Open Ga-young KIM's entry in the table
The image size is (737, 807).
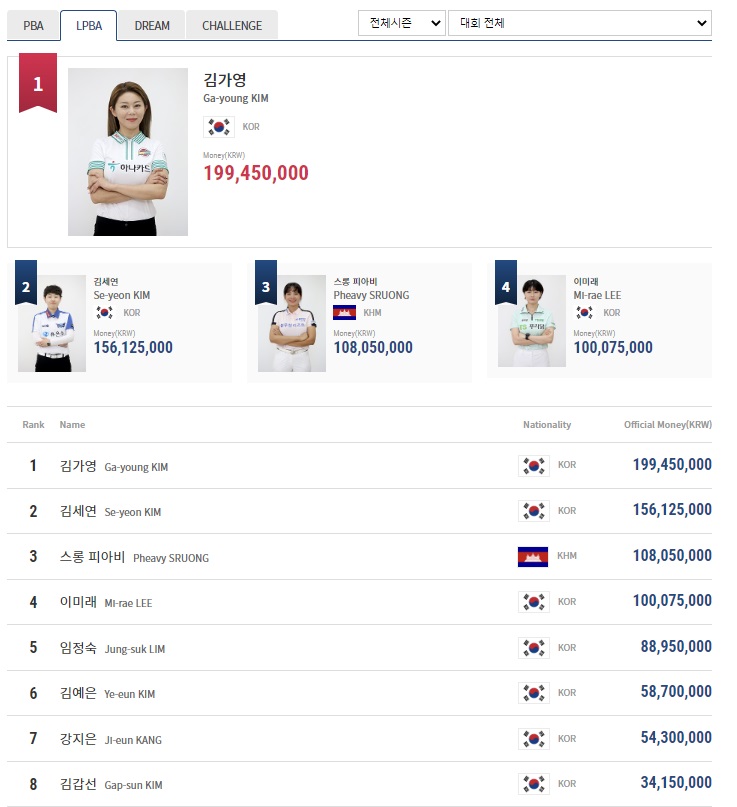point(115,465)
